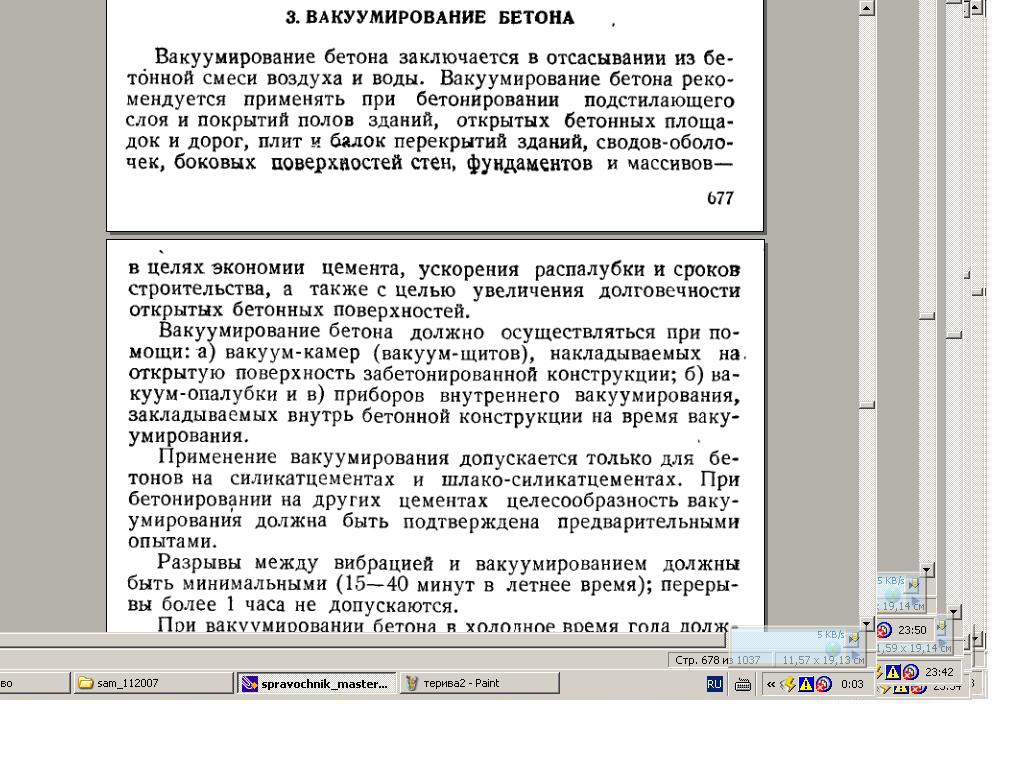Switch to the терива2 - Paint taskbar button
This screenshot has width=1024, height=768.
pyautogui.click(x=479, y=683)
